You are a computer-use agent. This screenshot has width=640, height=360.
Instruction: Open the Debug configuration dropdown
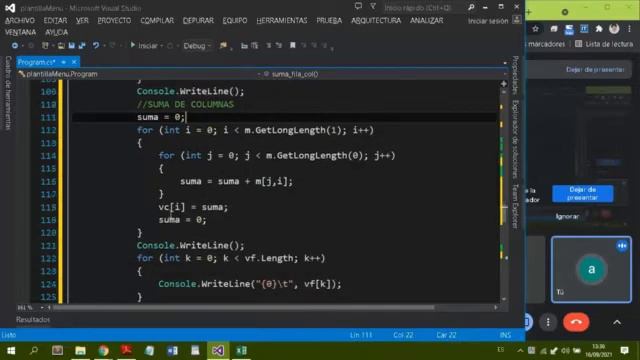tap(197, 46)
